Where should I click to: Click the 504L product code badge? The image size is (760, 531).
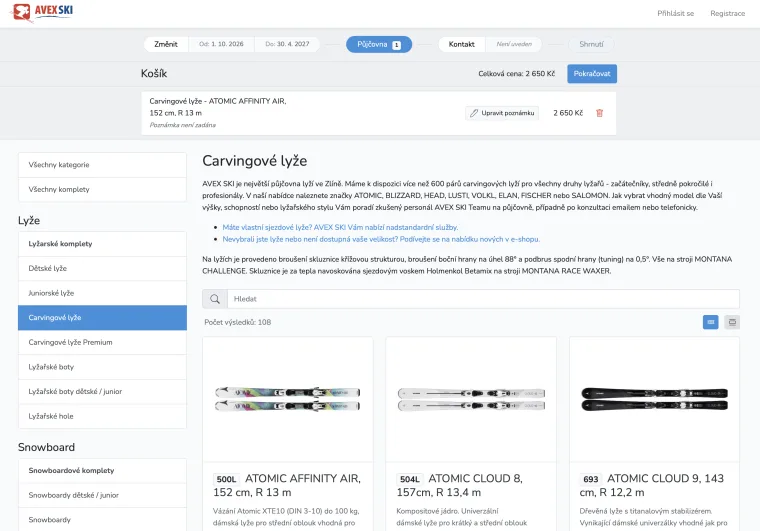[x=410, y=479]
